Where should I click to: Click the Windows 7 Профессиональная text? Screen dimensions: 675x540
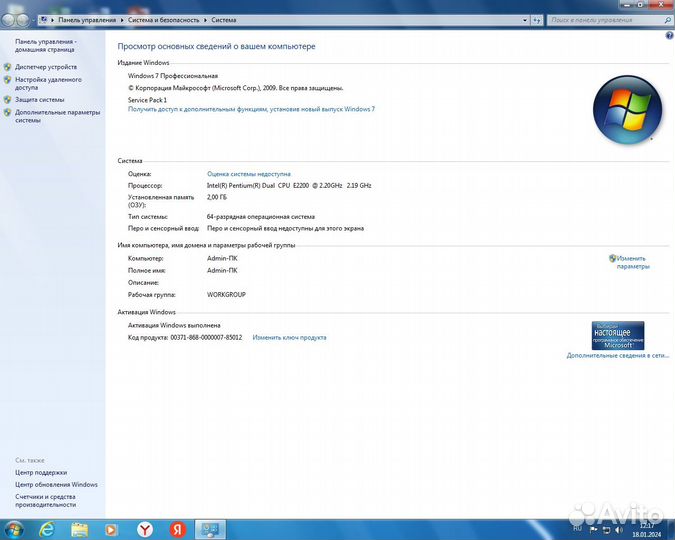(x=173, y=76)
